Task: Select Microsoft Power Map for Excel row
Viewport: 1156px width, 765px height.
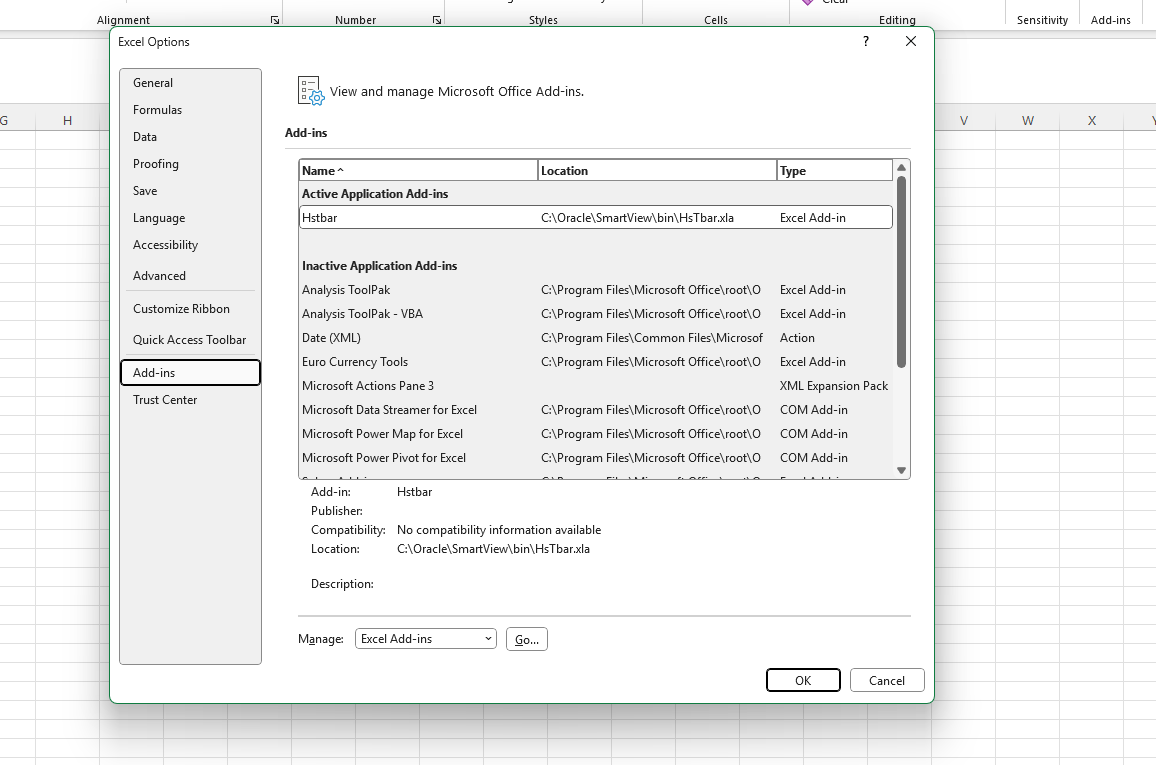Action: [x=596, y=433]
